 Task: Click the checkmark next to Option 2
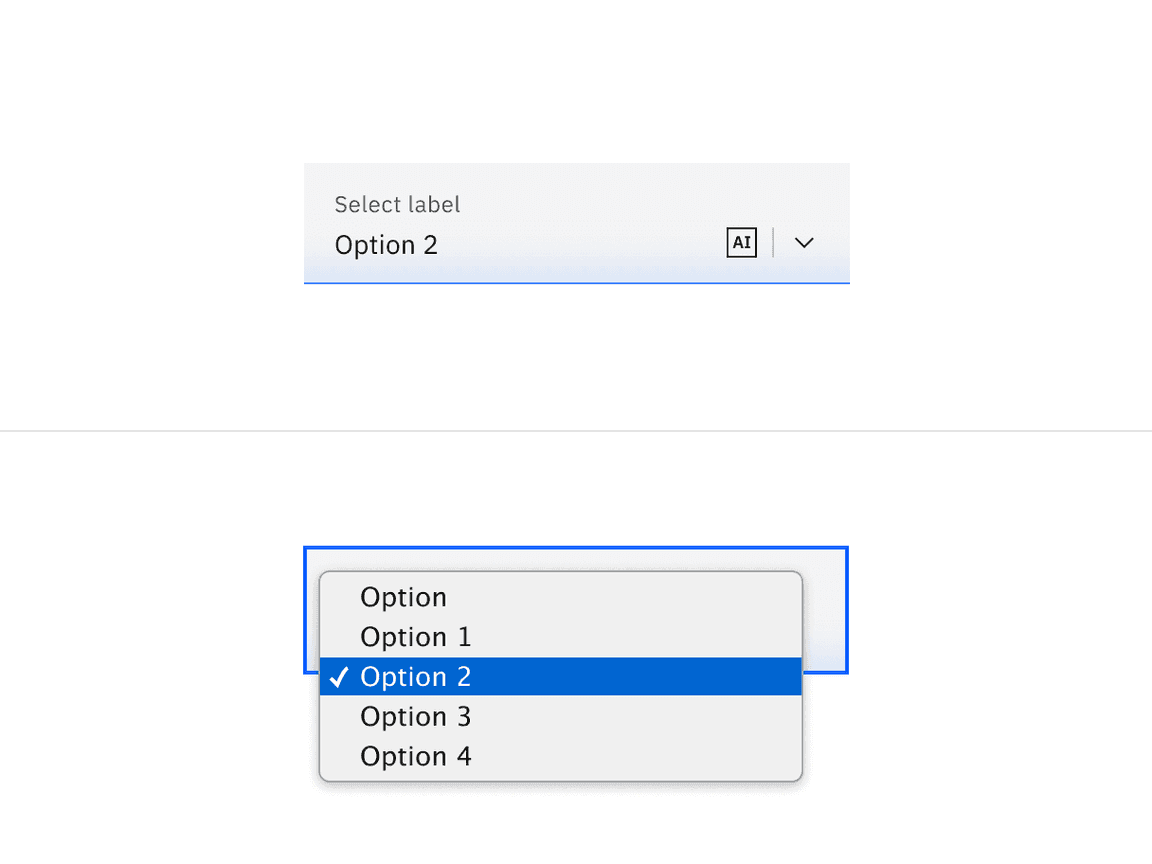[x=340, y=677]
